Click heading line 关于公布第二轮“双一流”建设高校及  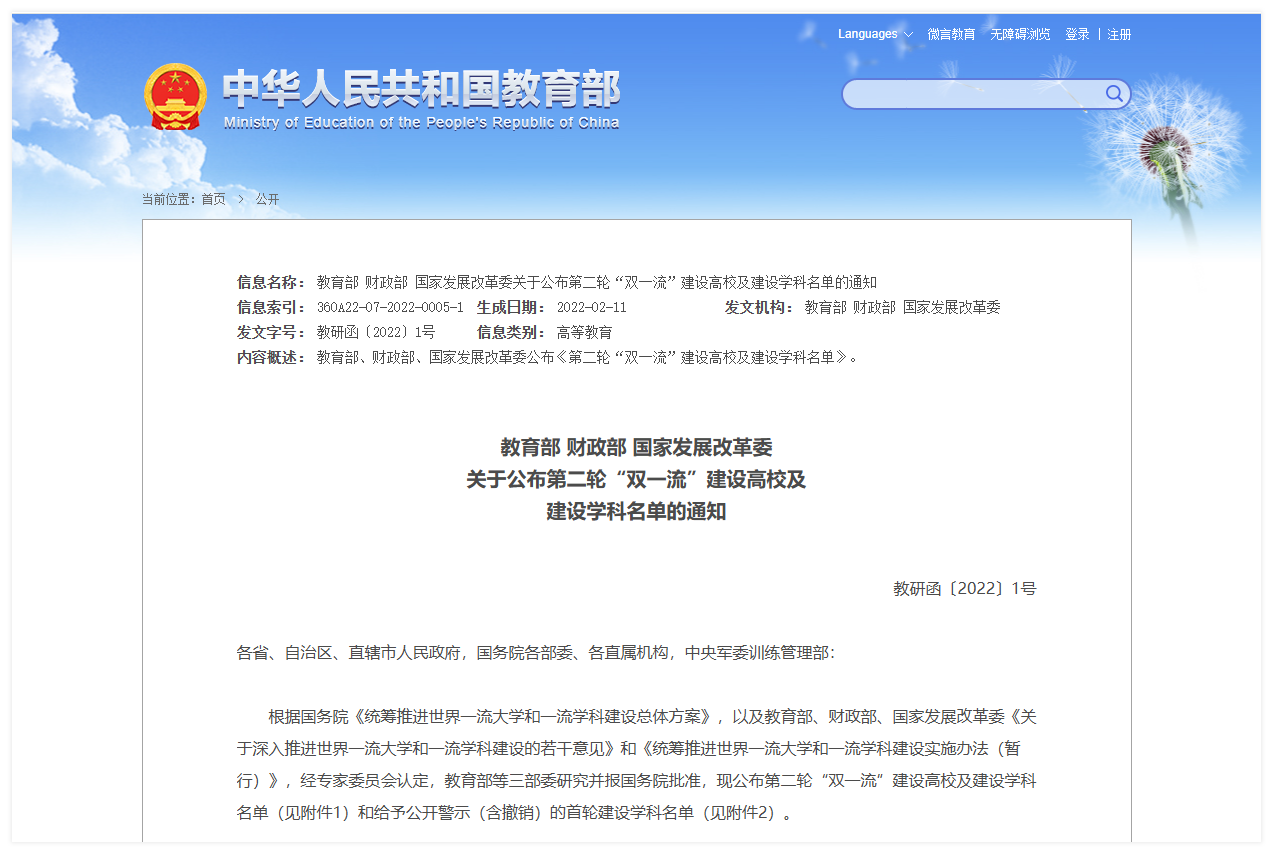pyautogui.click(x=636, y=480)
